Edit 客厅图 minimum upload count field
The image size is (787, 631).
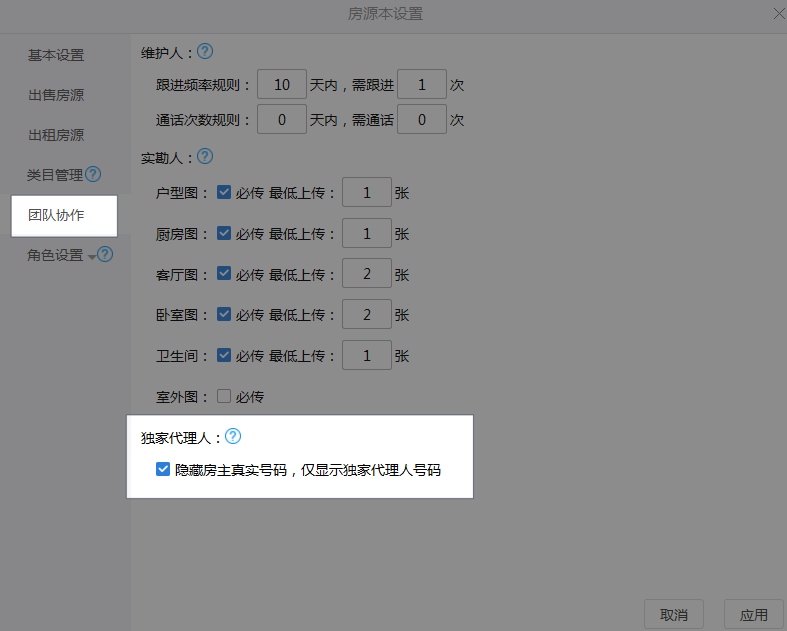[x=367, y=274]
